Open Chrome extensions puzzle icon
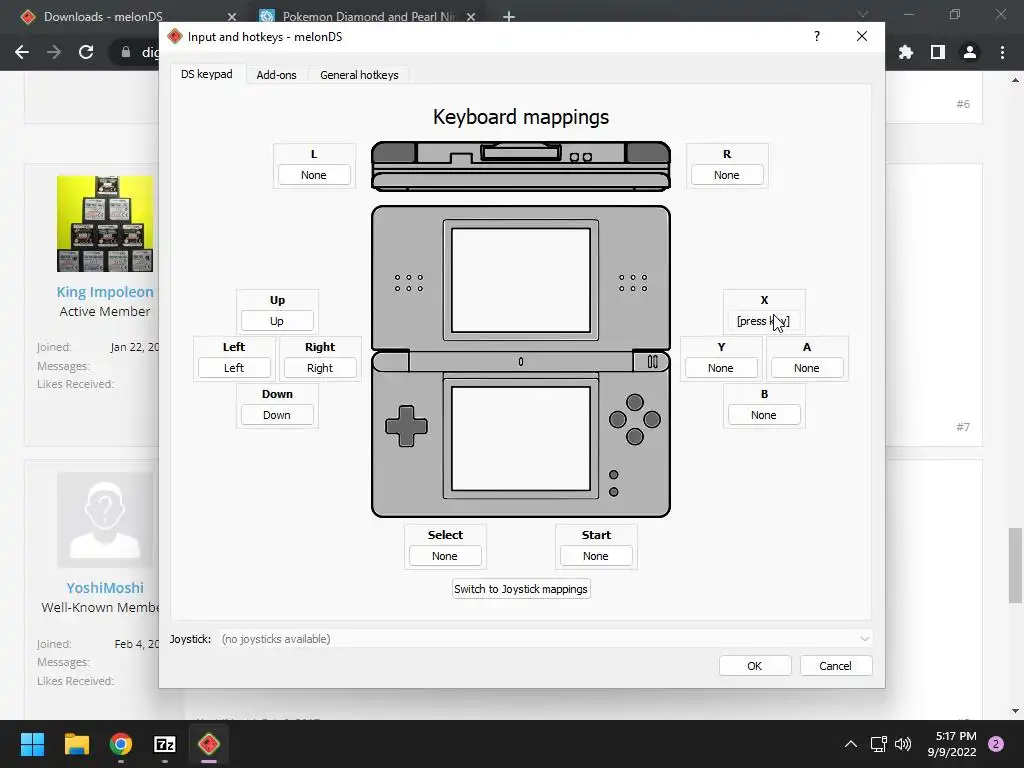The height and width of the screenshot is (768, 1024). point(906,52)
